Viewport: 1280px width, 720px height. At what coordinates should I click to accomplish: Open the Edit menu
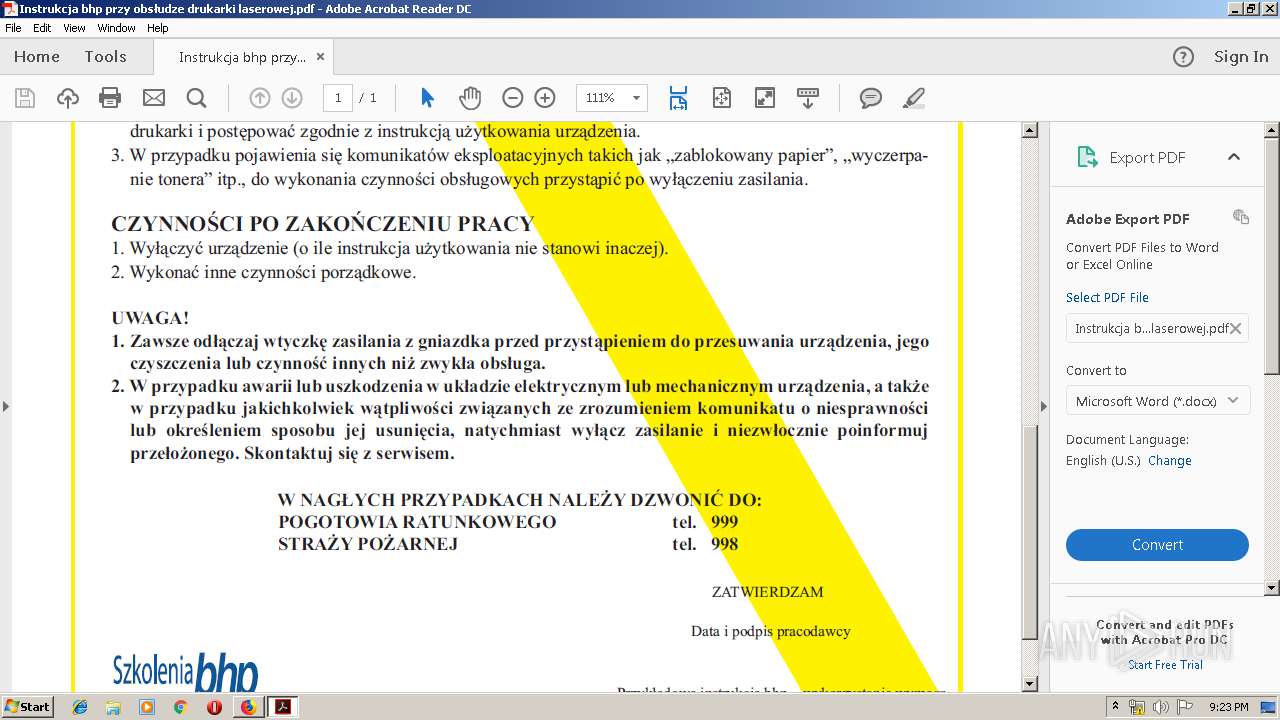click(42, 28)
